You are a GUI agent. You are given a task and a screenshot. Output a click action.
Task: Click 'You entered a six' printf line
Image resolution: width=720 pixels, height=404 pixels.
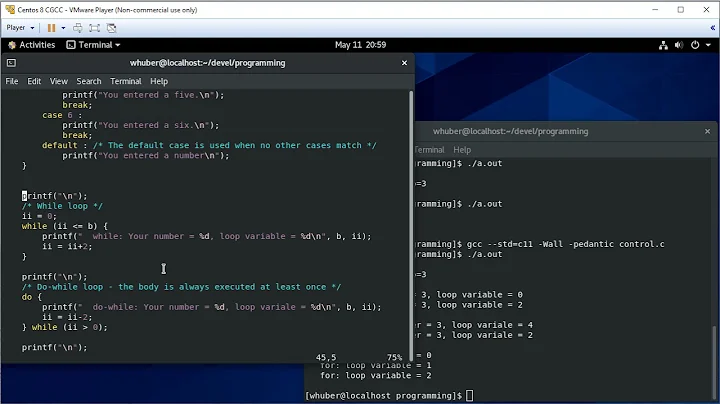click(x=141, y=125)
